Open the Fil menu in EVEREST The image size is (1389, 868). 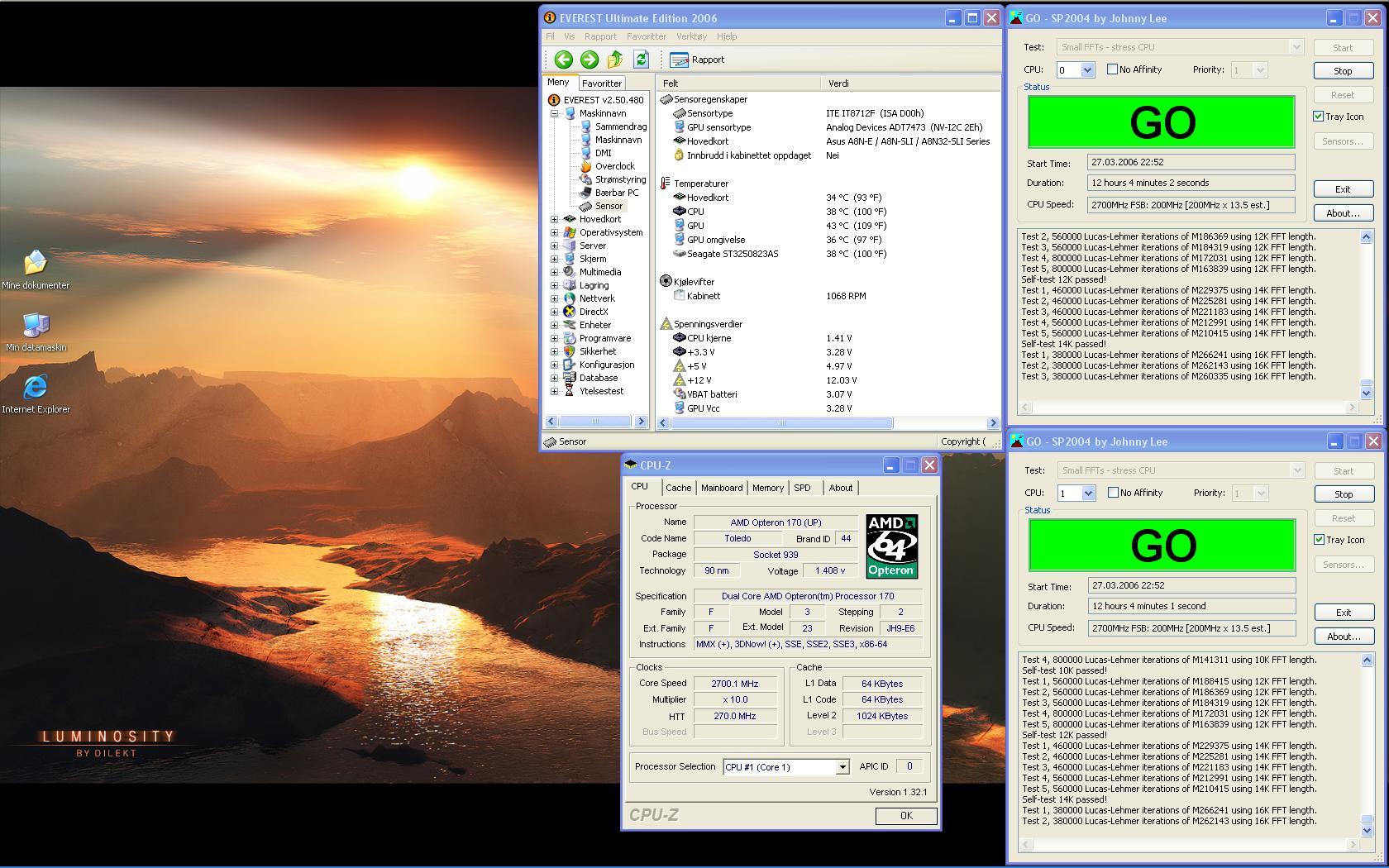(550, 36)
